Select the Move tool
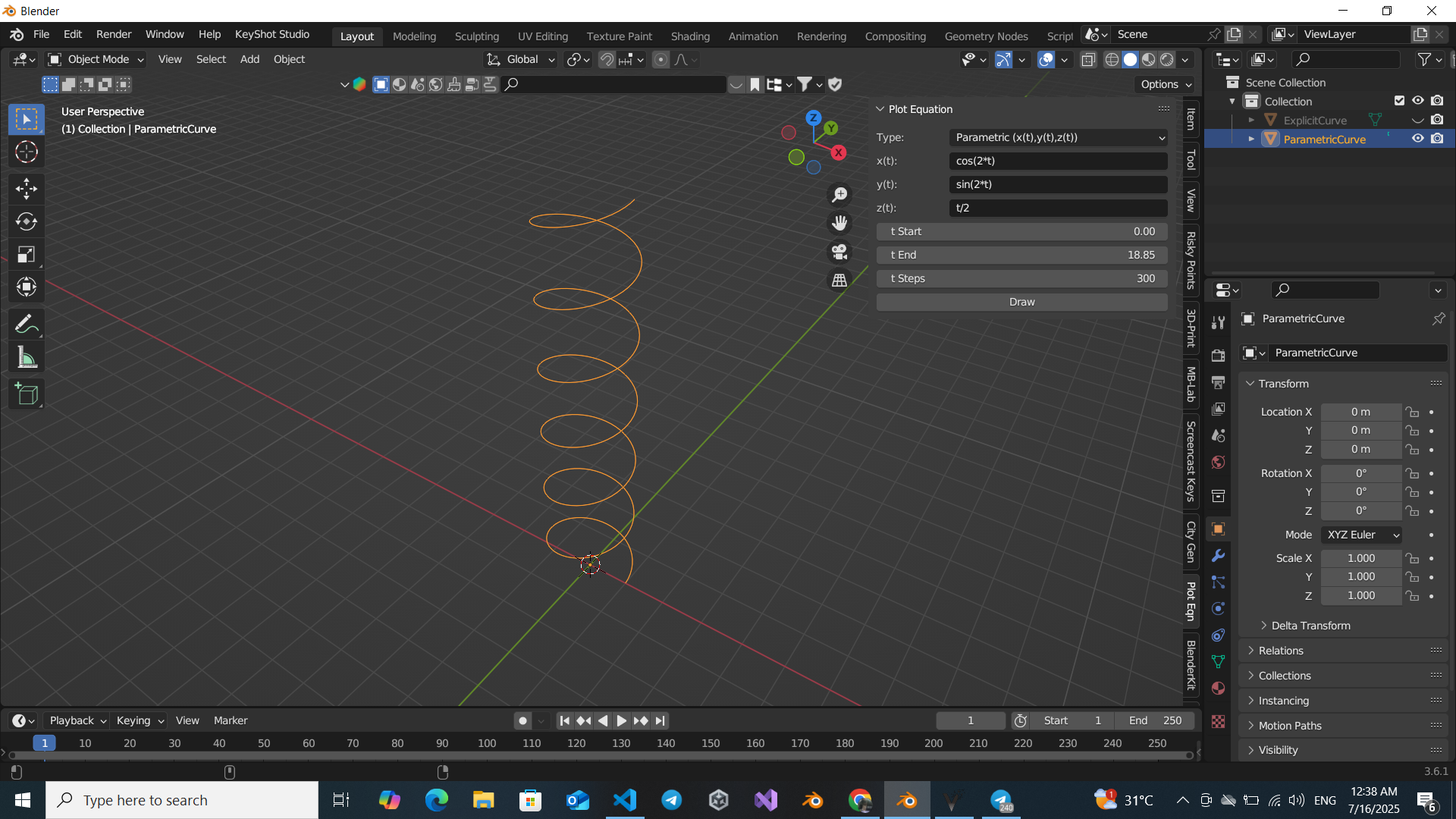The image size is (1456, 819). pyautogui.click(x=27, y=188)
